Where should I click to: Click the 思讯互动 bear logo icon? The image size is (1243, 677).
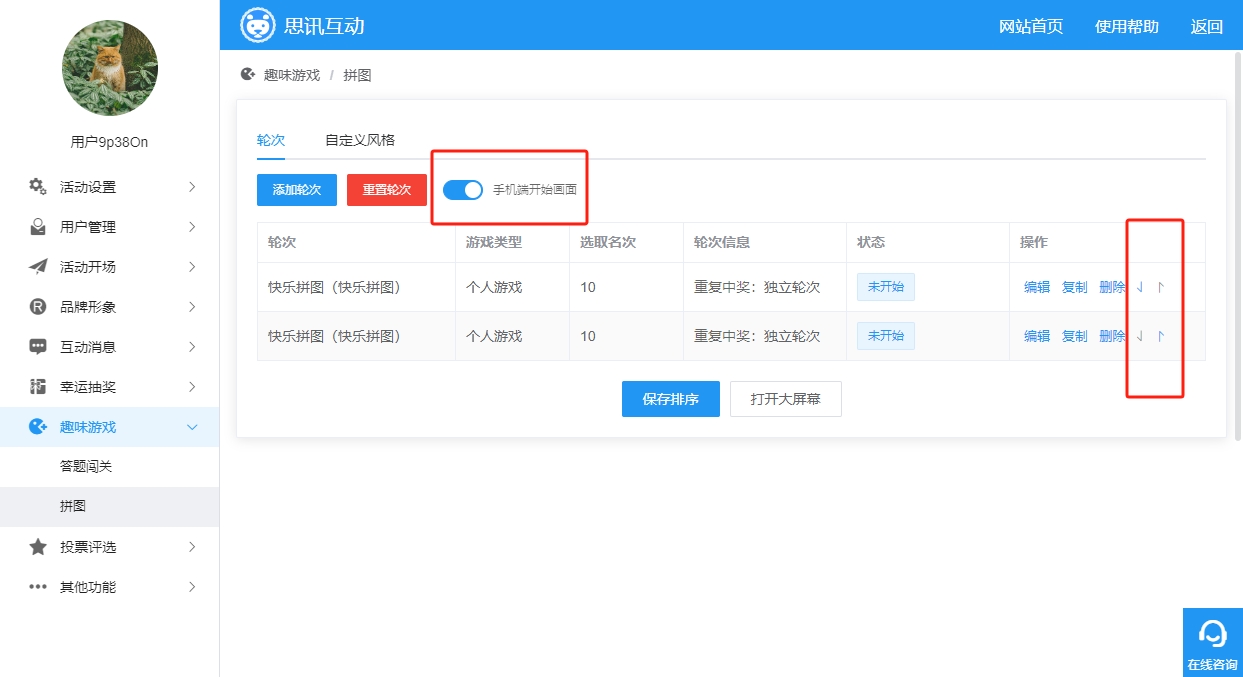258,25
